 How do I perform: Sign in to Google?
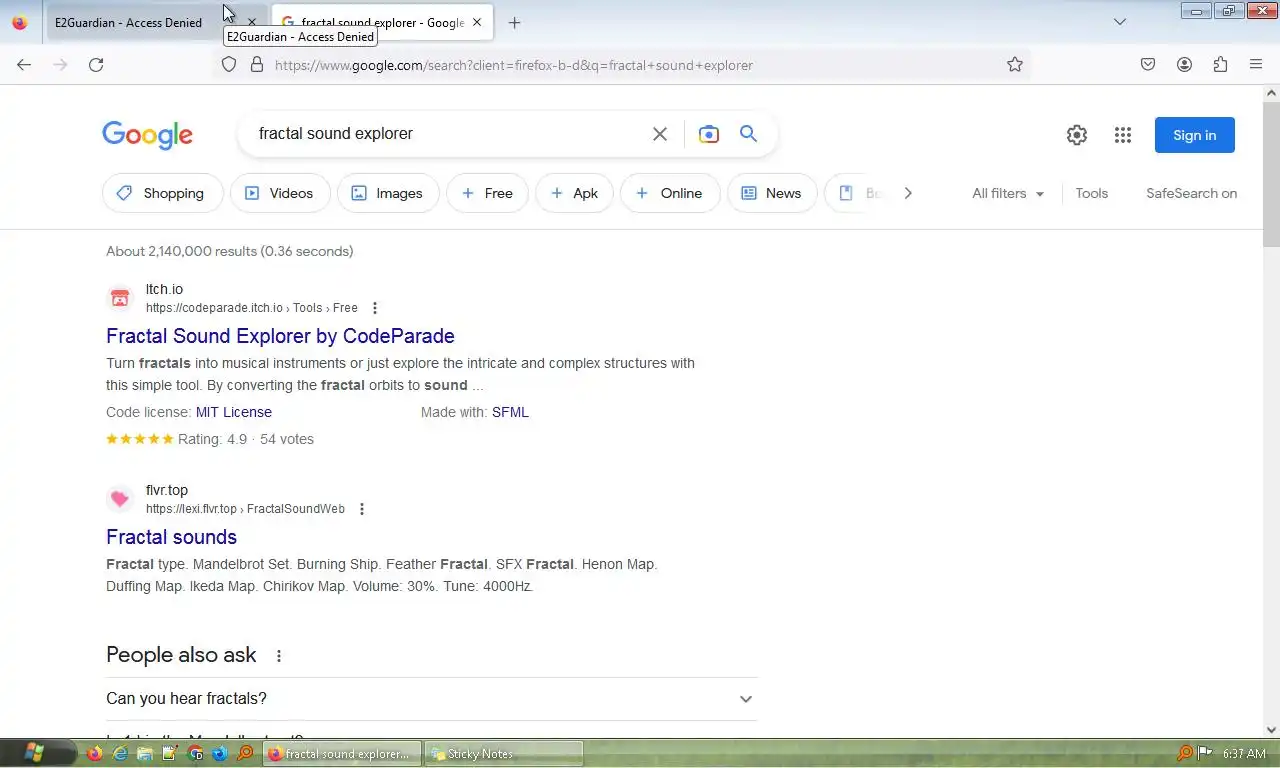[1195, 135]
